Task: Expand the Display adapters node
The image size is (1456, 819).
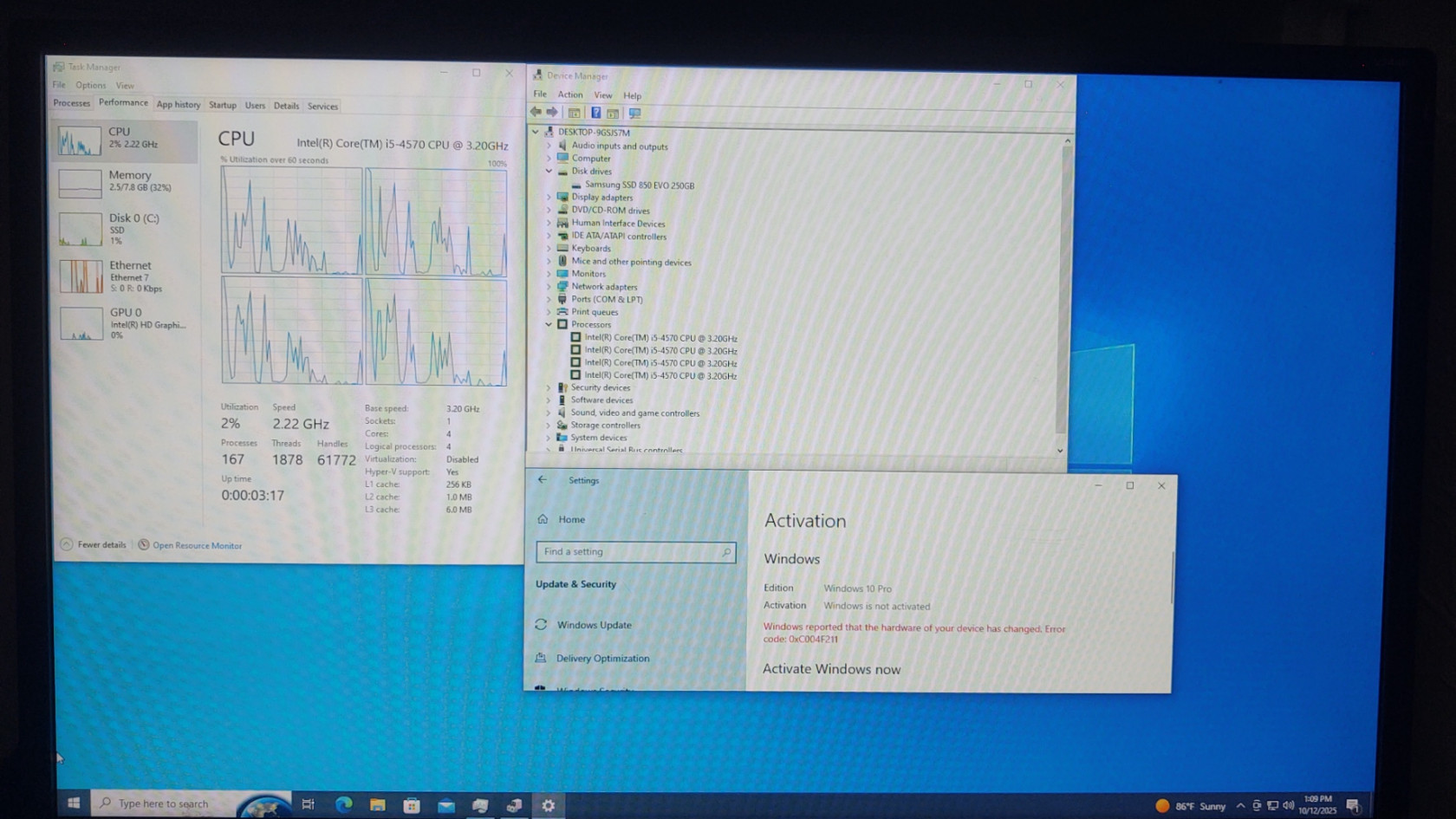Action: 549,198
